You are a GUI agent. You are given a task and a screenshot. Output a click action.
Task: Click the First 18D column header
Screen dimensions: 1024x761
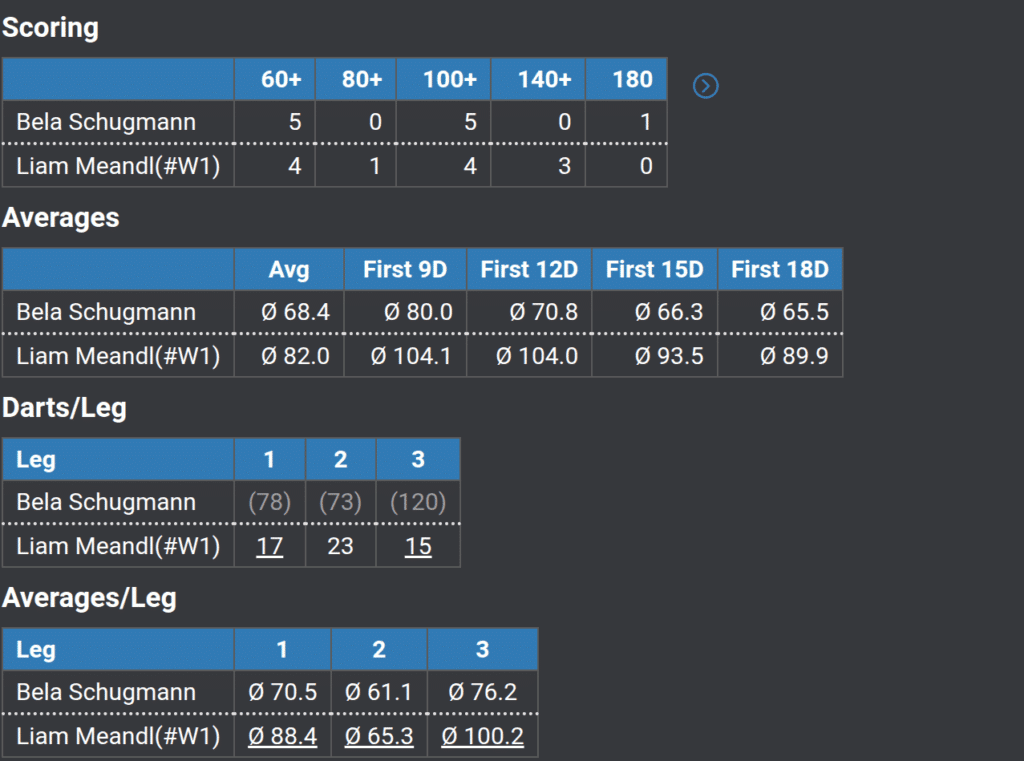(x=780, y=270)
